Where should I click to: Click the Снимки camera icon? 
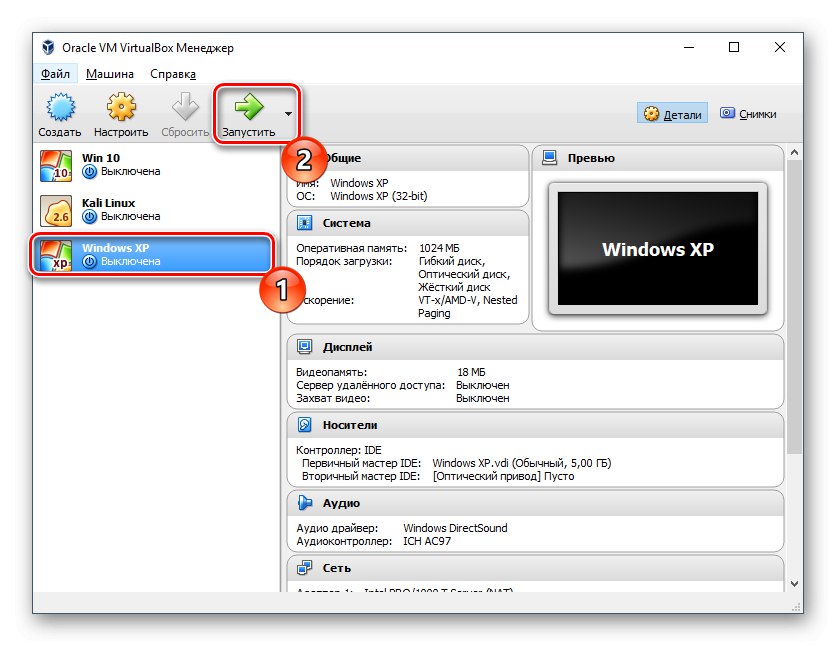tap(727, 113)
